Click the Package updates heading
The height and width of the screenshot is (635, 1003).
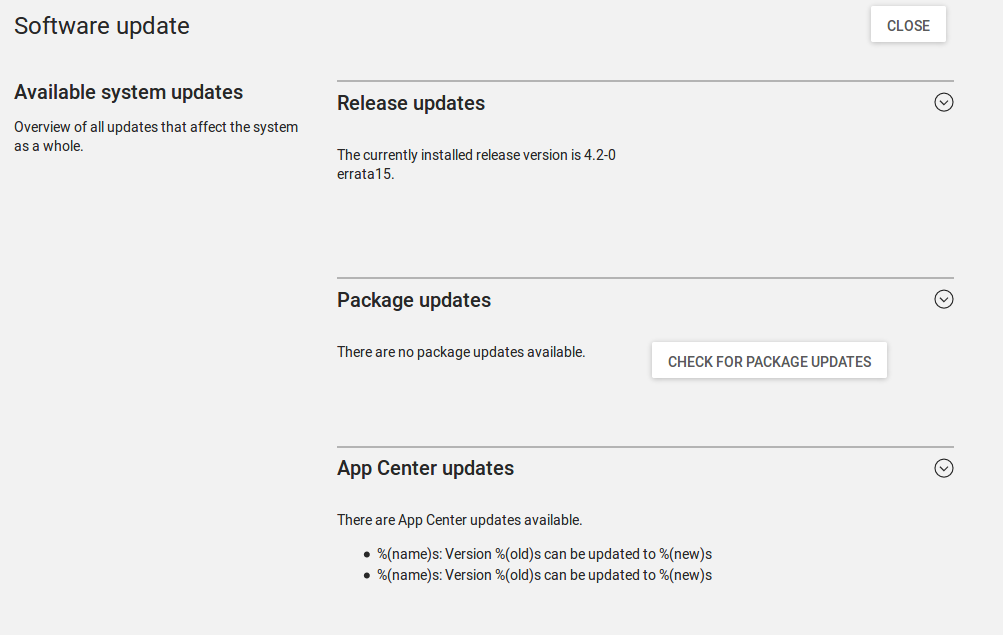[414, 300]
